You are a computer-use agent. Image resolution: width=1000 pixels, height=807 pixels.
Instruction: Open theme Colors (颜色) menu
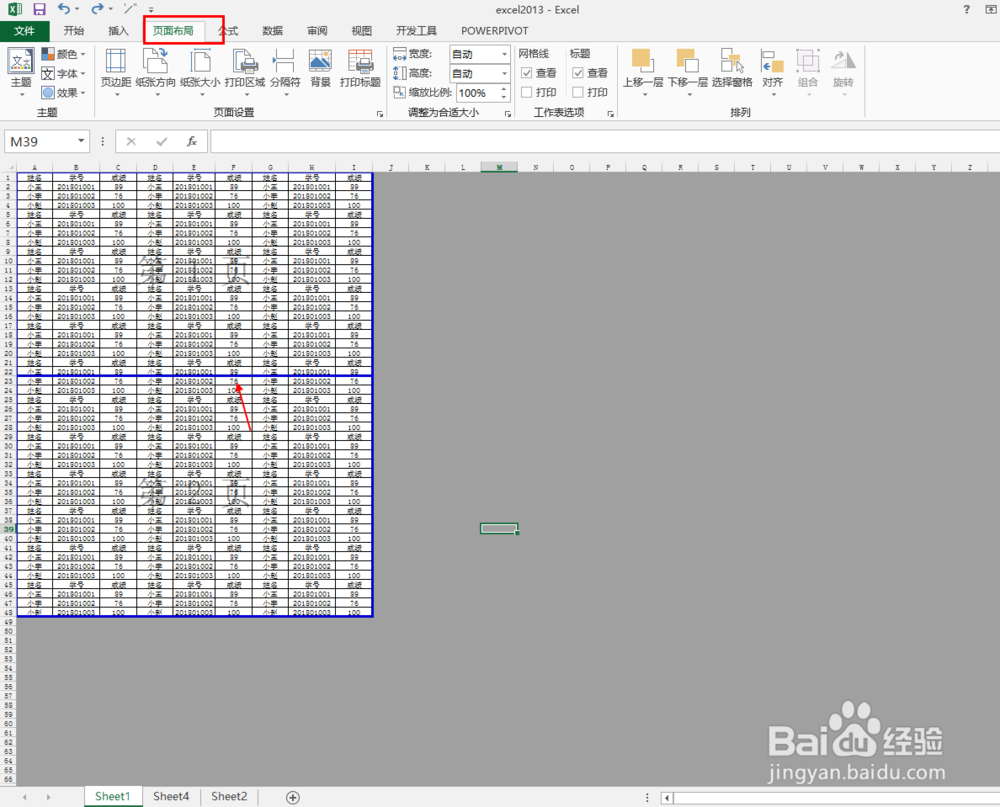63,54
